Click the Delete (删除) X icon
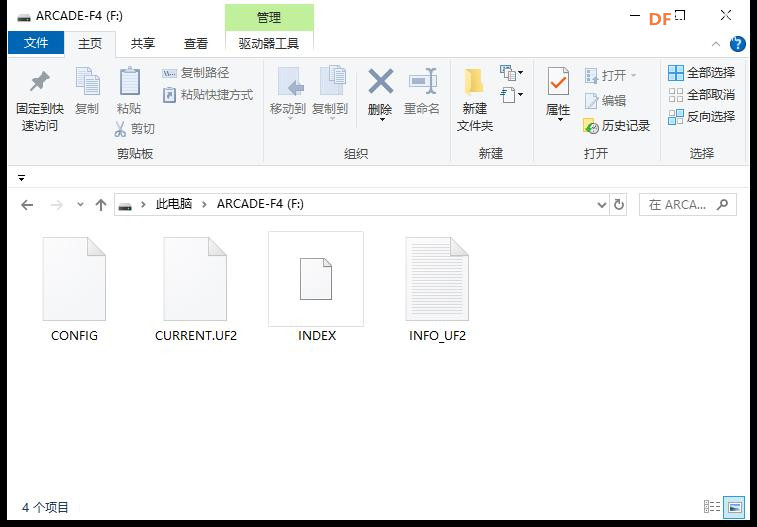Viewport: 757px width, 527px height. click(x=380, y=82)
